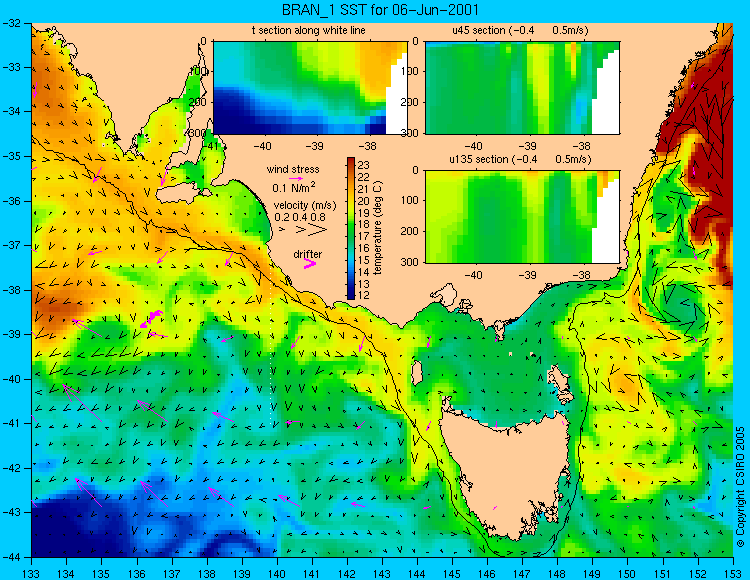This screenshot has height=580, width=750.
Task: Click the x-axis longitude label 133
Action: pos(31,573)
